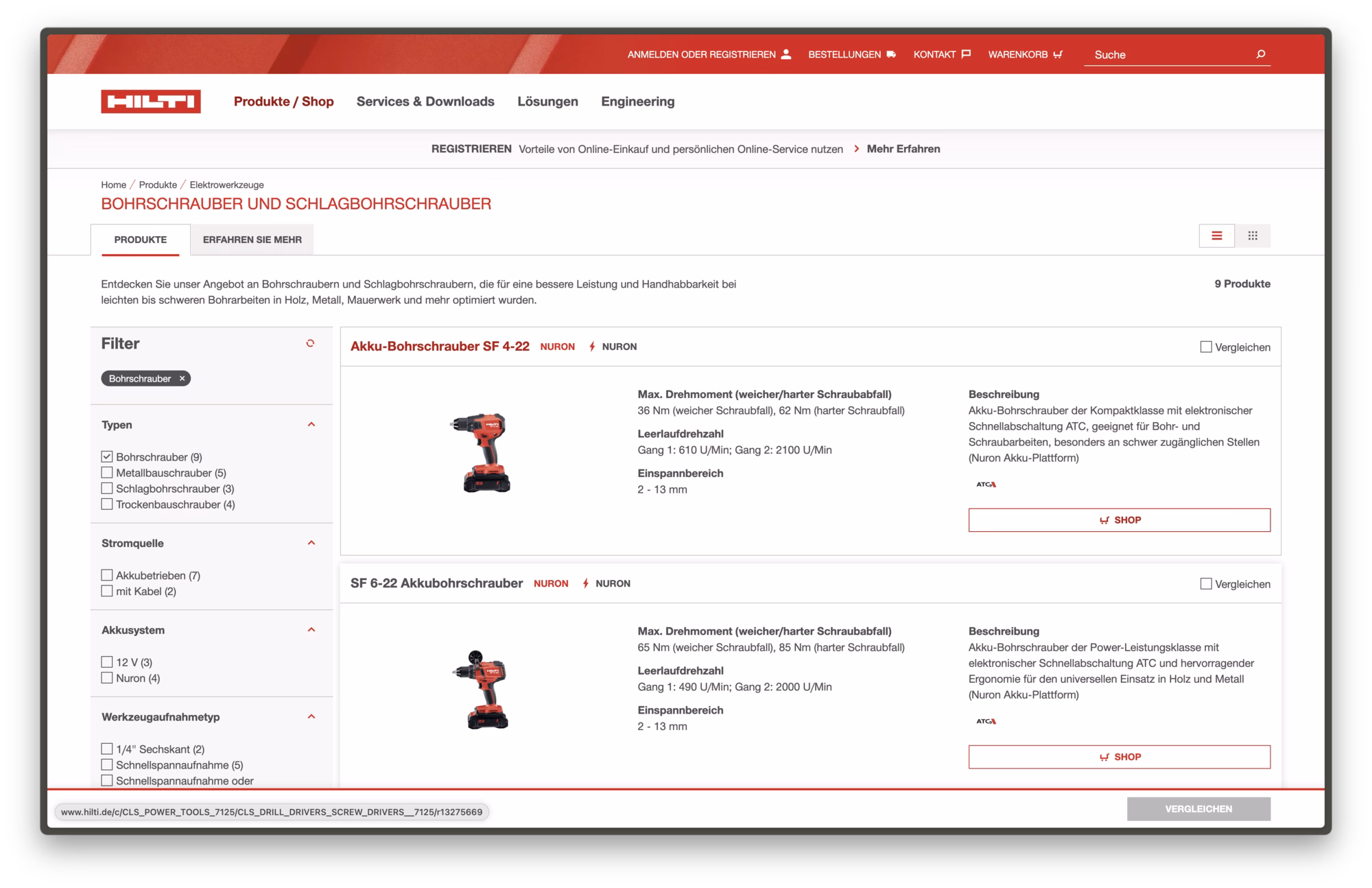Enable the Akkubetrieben (7) filter
Screen dimensions: 1372x888
point(107,575)
